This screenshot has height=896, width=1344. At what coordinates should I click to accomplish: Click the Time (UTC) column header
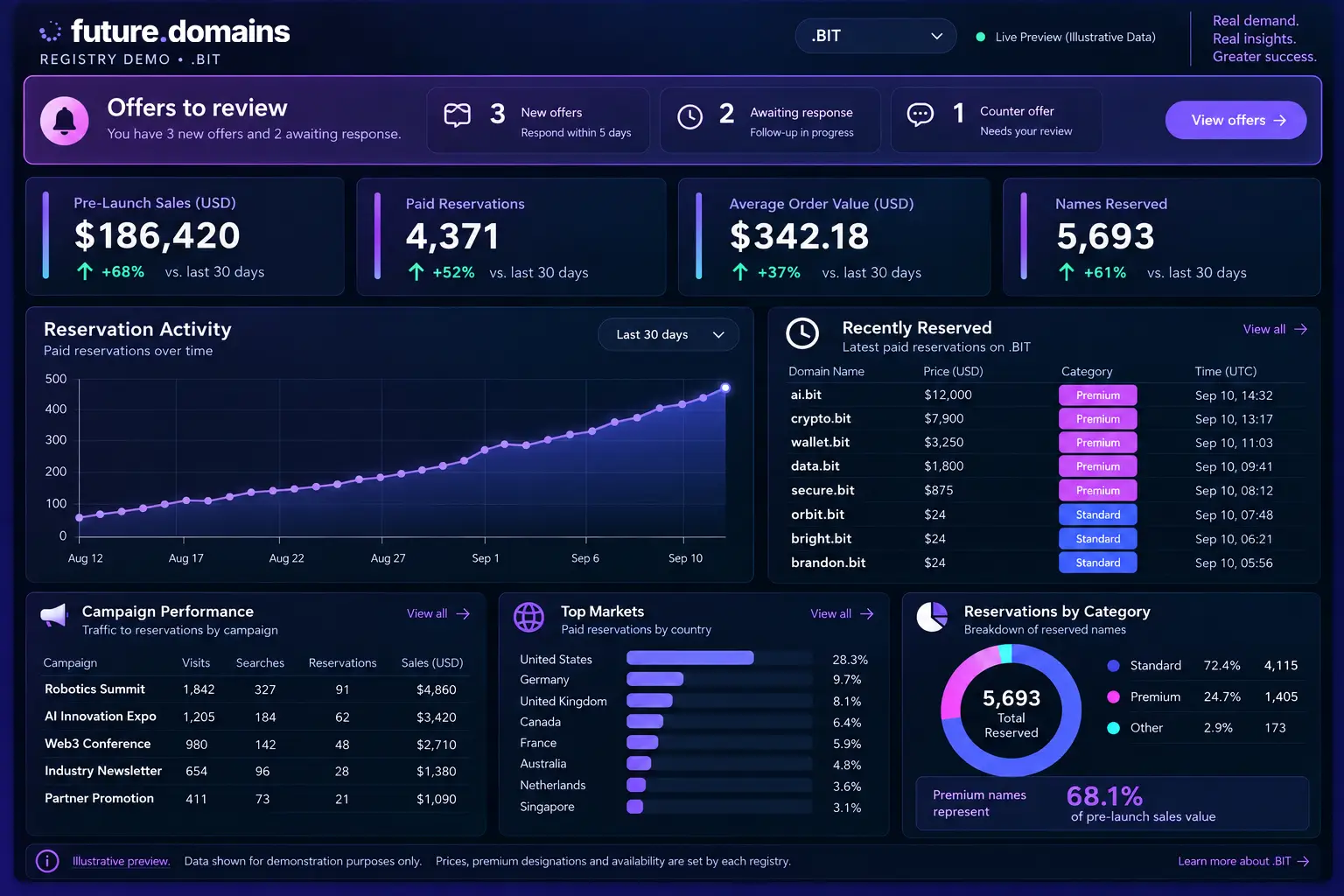(1226, 371)
